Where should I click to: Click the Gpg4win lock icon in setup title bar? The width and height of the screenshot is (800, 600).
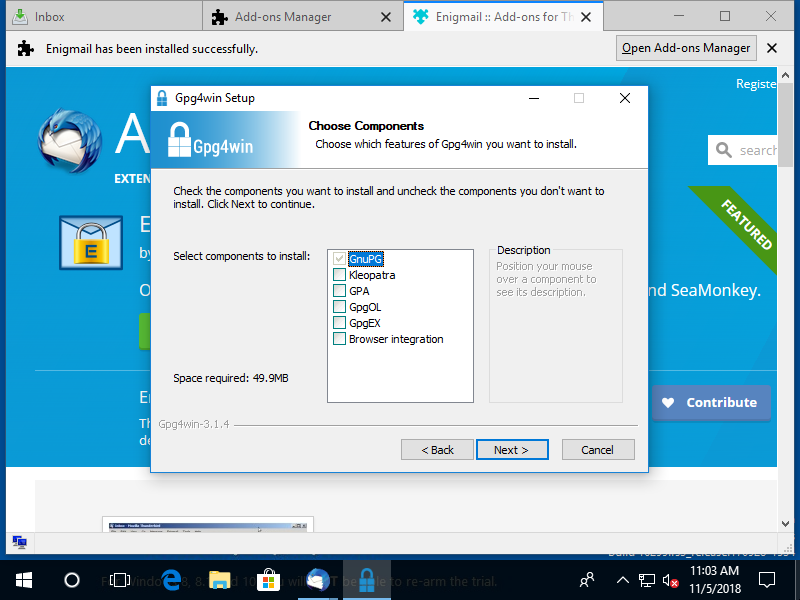[x=162, y=98]
